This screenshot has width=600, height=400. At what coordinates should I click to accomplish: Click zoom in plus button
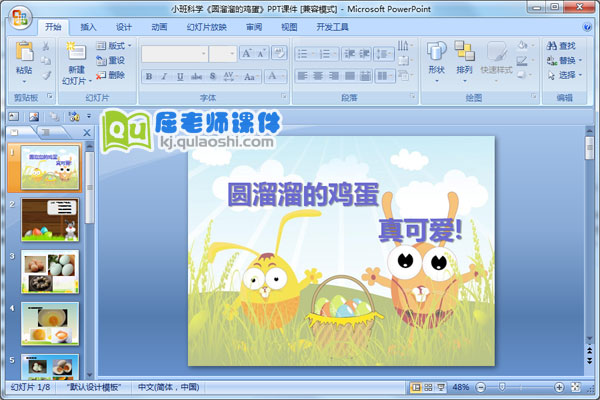click(559, 387)
